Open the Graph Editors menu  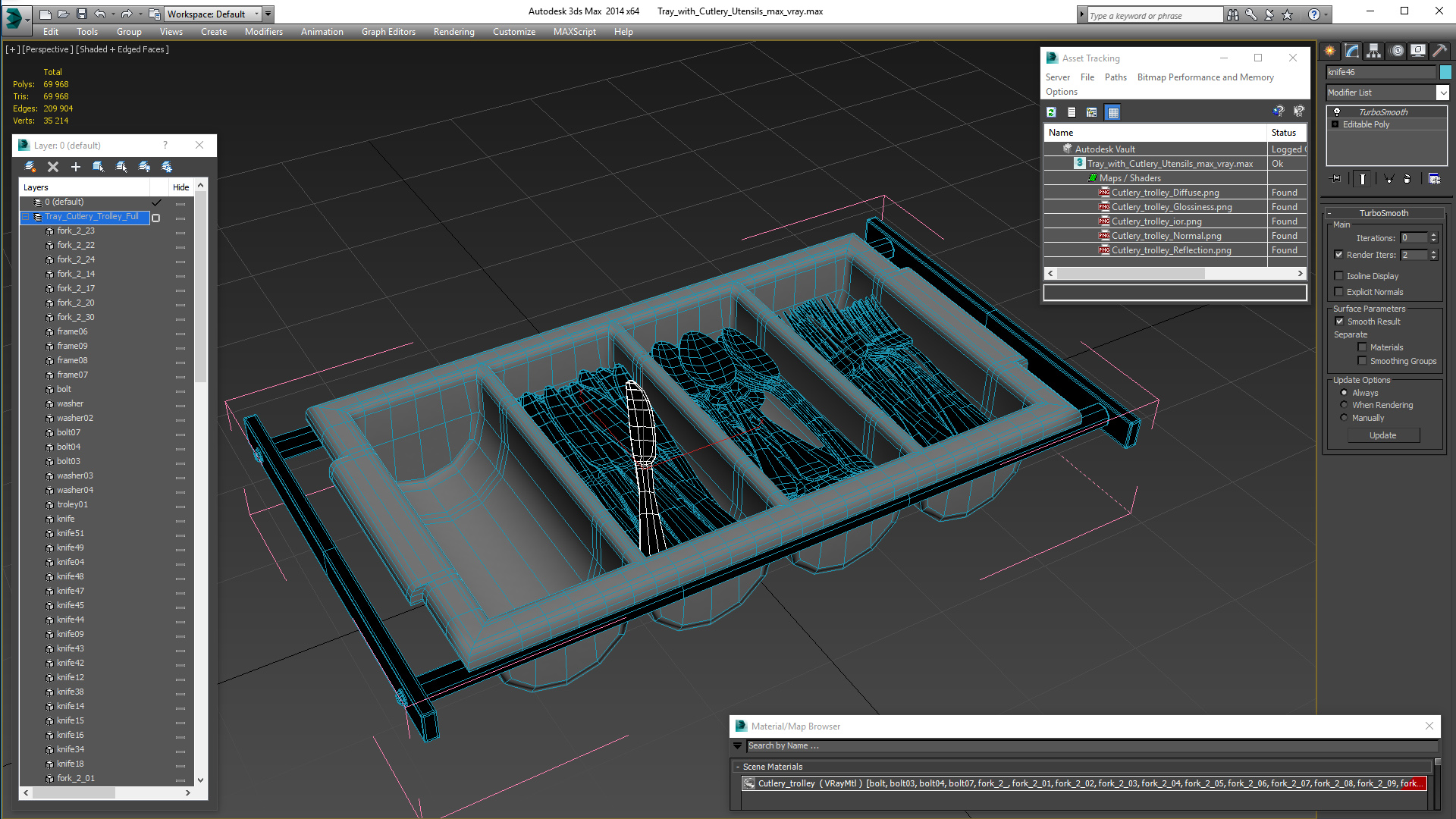(388, 32)
